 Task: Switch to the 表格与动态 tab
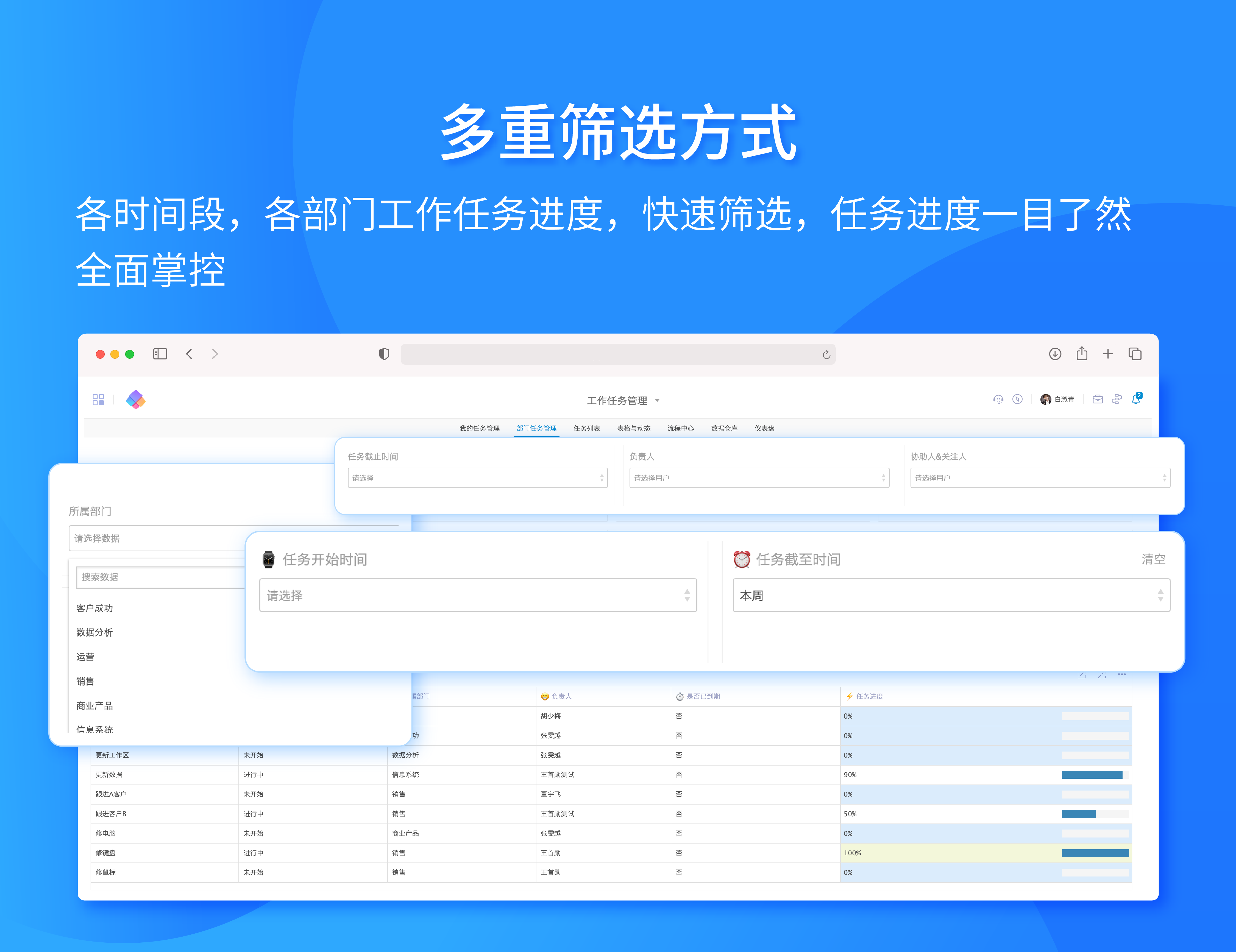coord(634,428)
